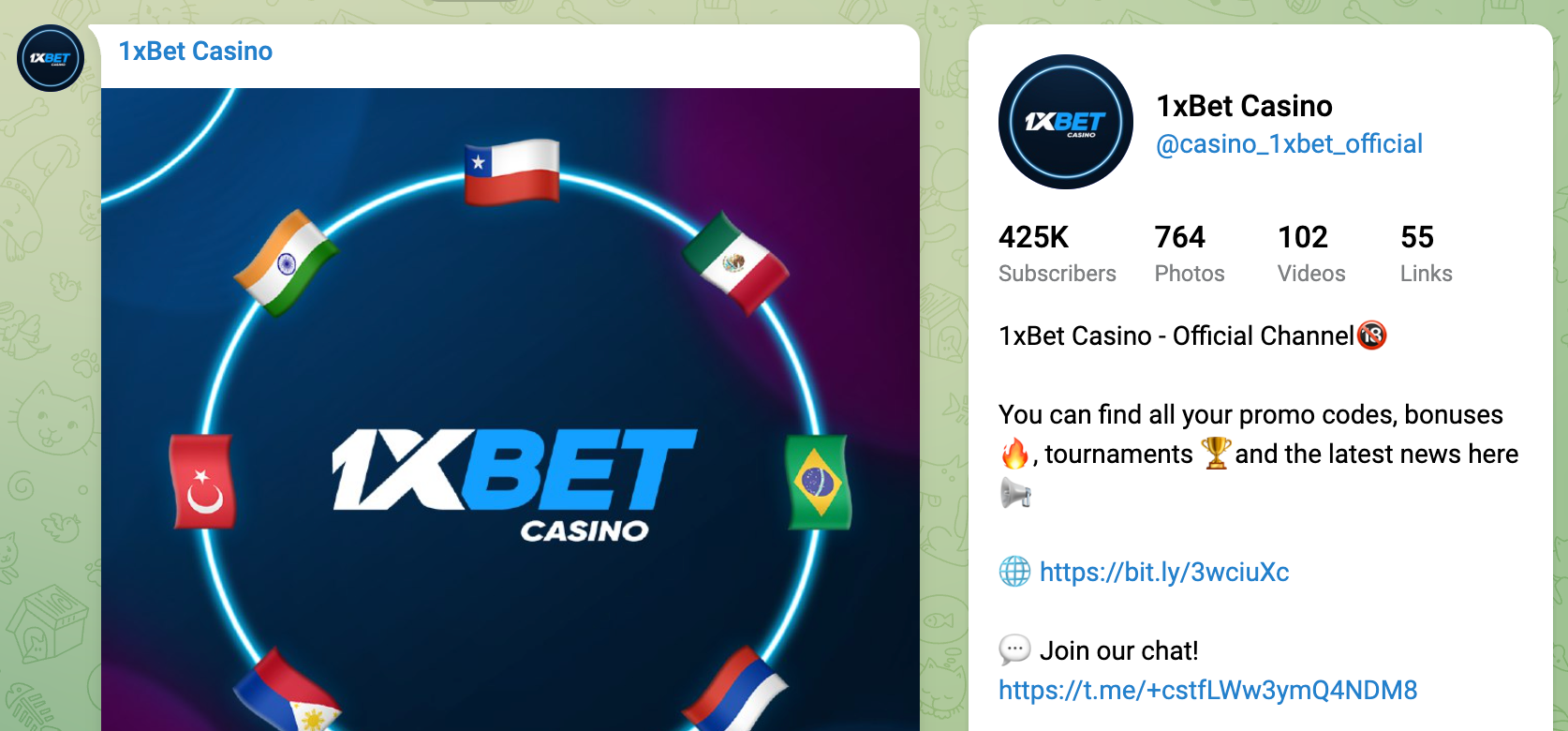Screen dimensions: 1568x731
Task: Click the Turkey flag on the ring
Action: pyautogui.click(x=202, y=482)
